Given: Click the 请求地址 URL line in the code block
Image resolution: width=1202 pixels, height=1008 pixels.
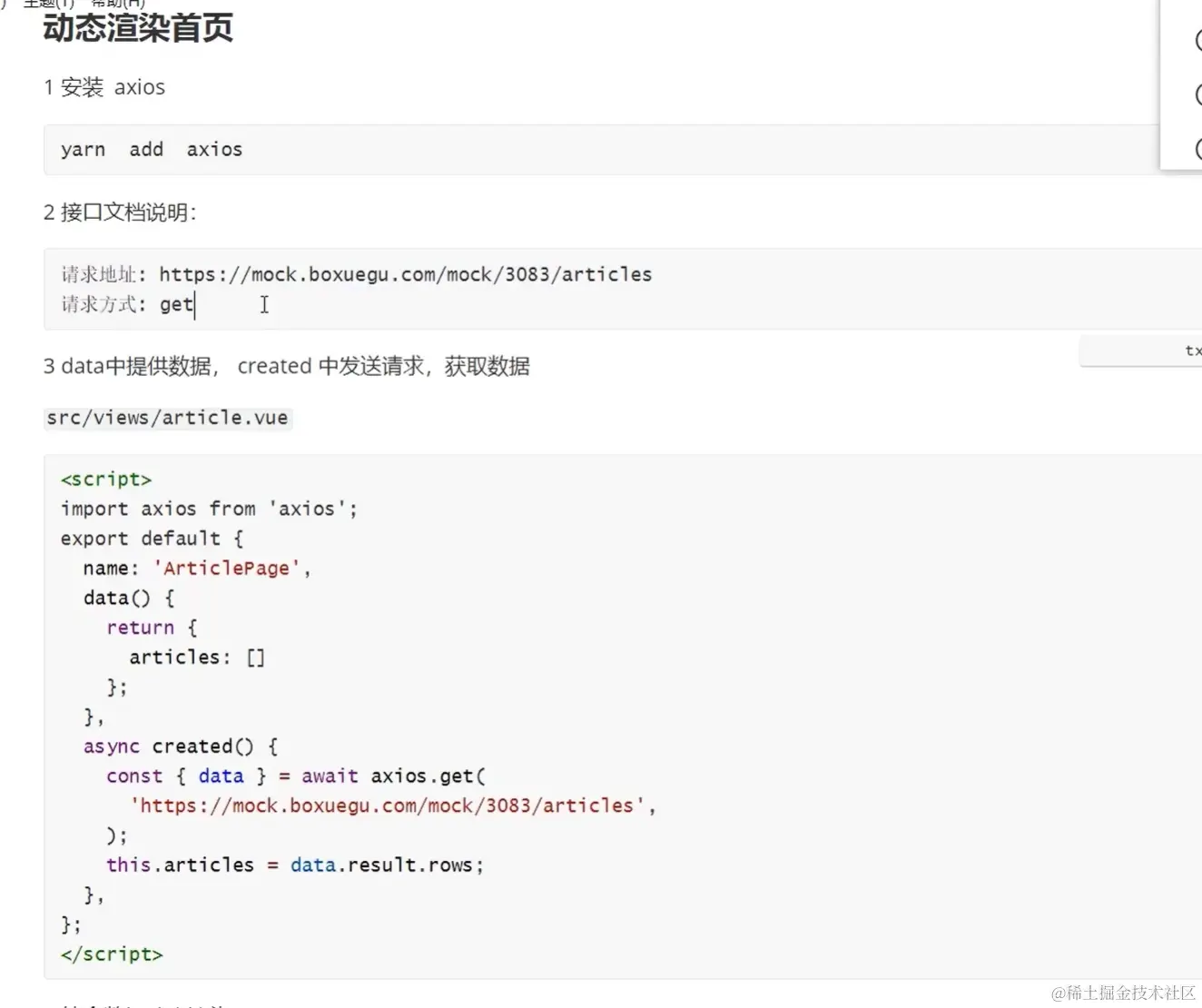Looking at the screenshot, I should point(357,274).
